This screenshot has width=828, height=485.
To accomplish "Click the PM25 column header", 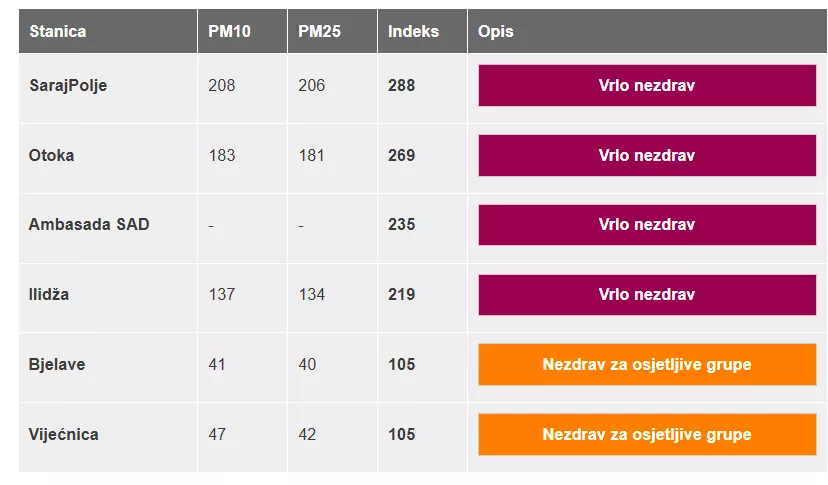I will (319, 31).
